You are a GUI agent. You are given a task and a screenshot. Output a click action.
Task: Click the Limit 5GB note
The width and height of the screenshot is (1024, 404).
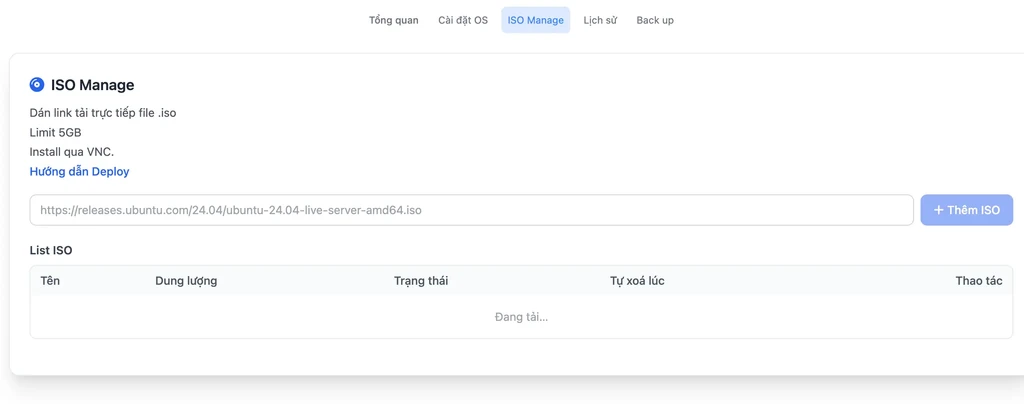[x=56, y=132]
